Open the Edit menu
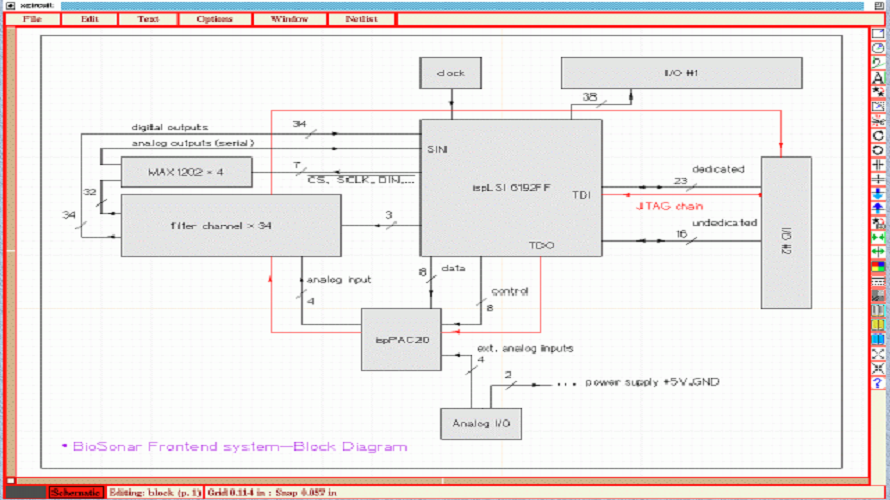 [90, 19]
